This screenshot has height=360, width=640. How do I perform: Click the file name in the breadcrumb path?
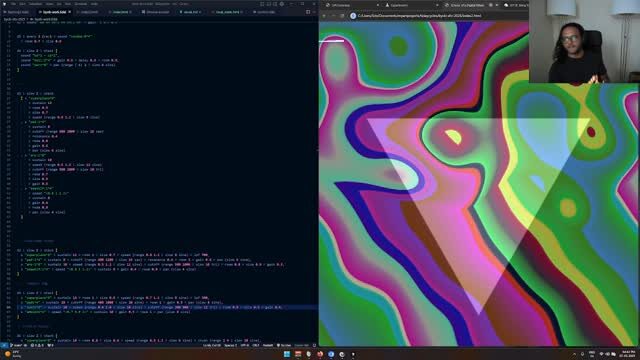click(x=45, y=19)
